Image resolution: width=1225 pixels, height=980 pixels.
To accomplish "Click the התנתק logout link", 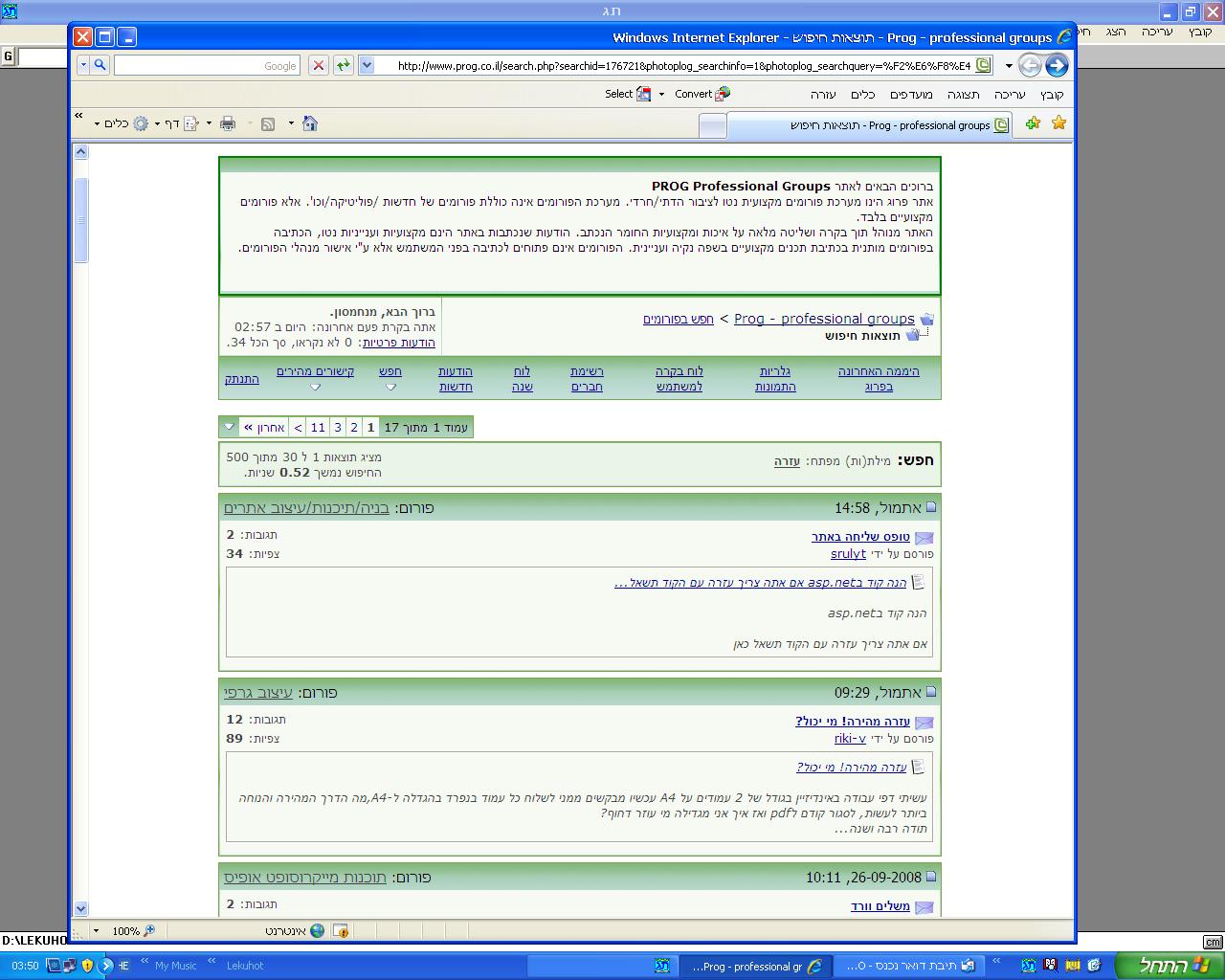I will coord(242,379).
